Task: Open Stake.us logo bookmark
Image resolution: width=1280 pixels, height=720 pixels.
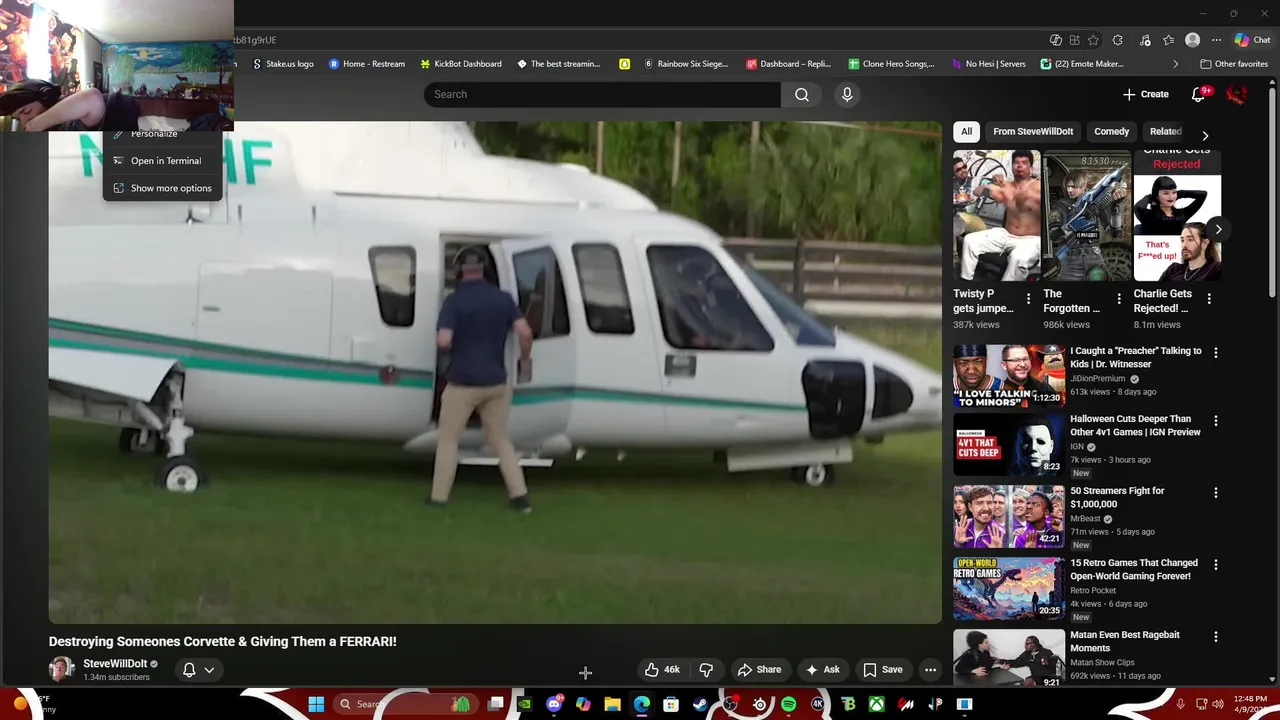Action: 282,64
